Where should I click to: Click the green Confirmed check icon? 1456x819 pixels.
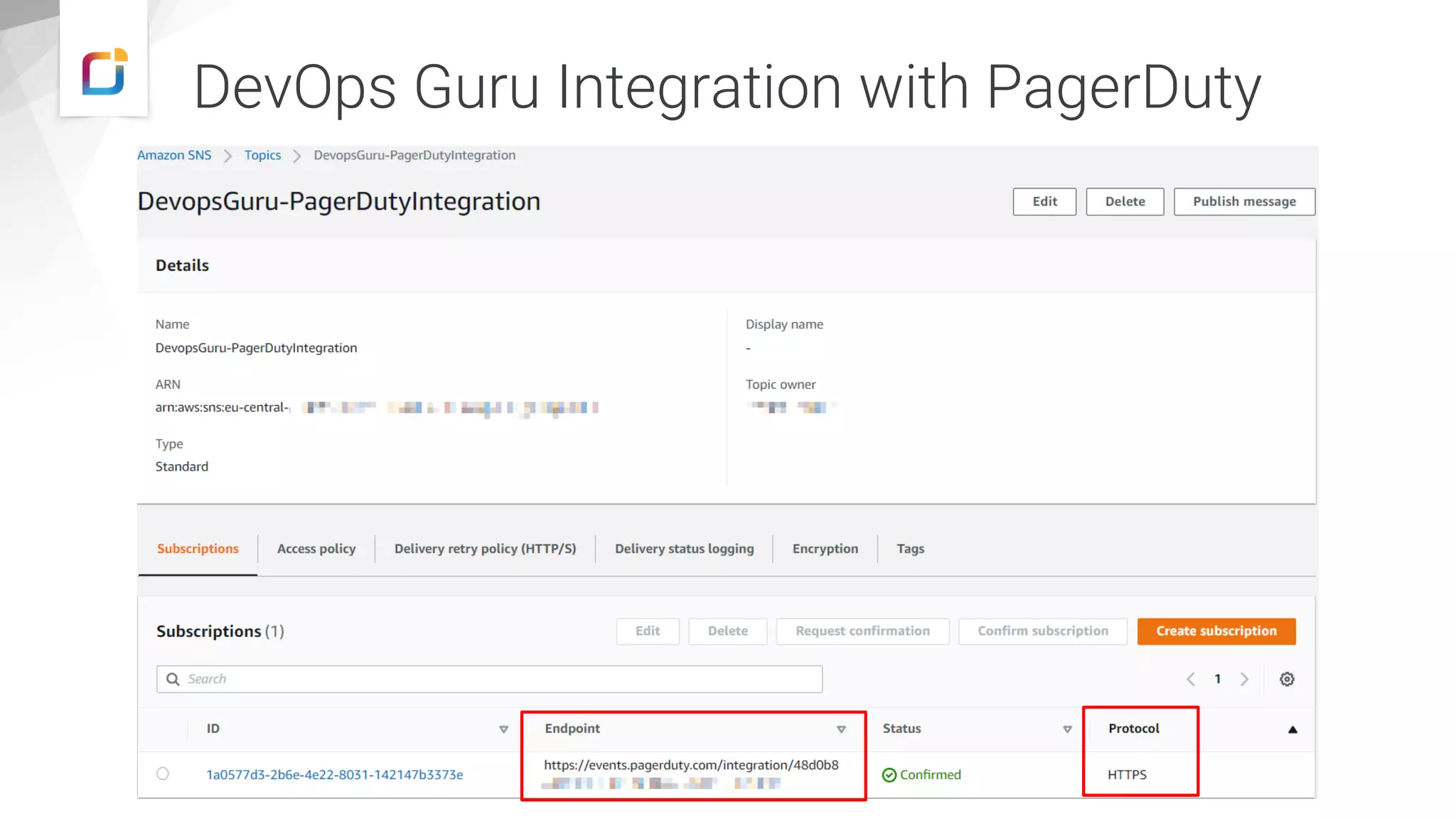(889, 775)
